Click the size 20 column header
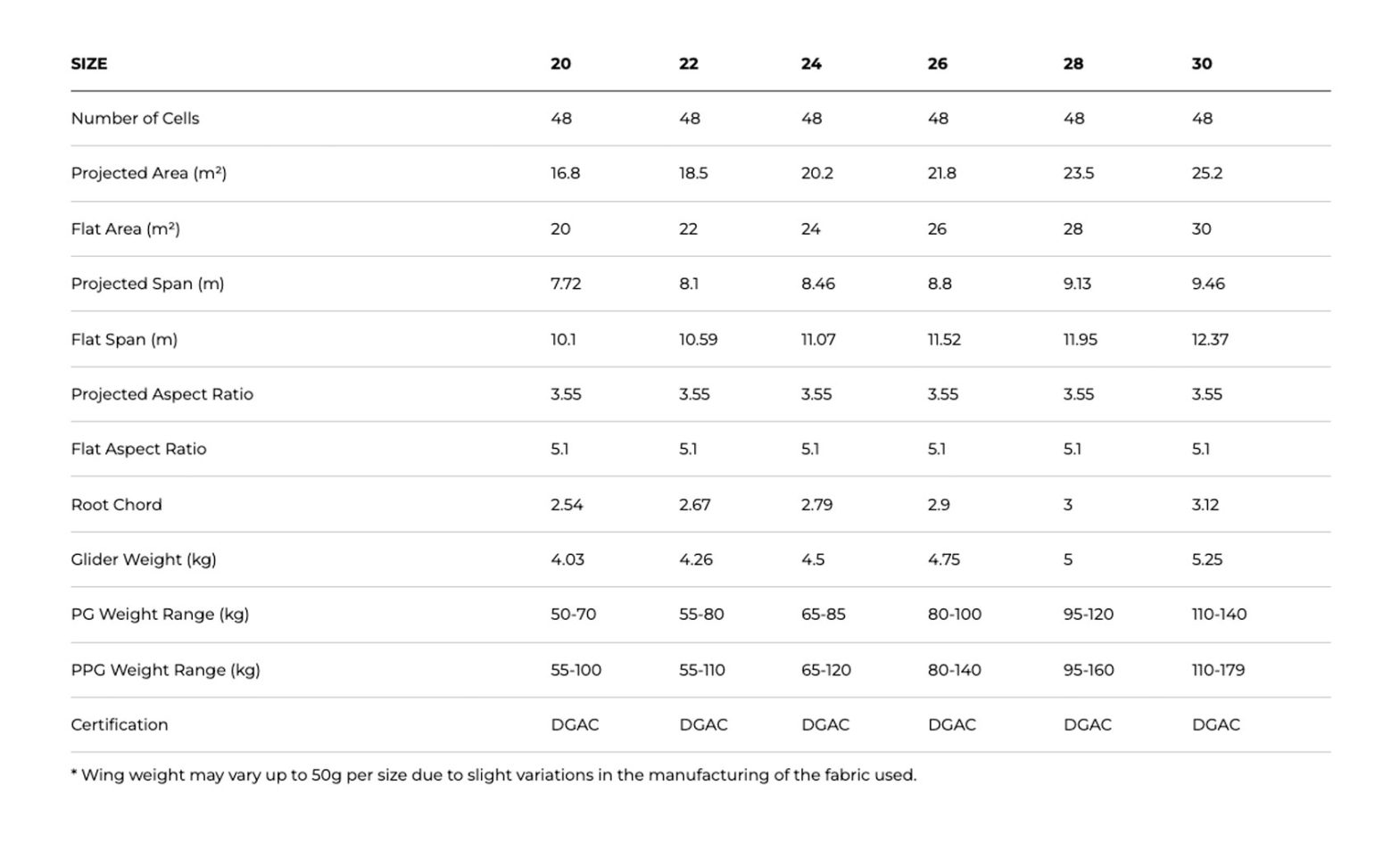 coord(560,63)
